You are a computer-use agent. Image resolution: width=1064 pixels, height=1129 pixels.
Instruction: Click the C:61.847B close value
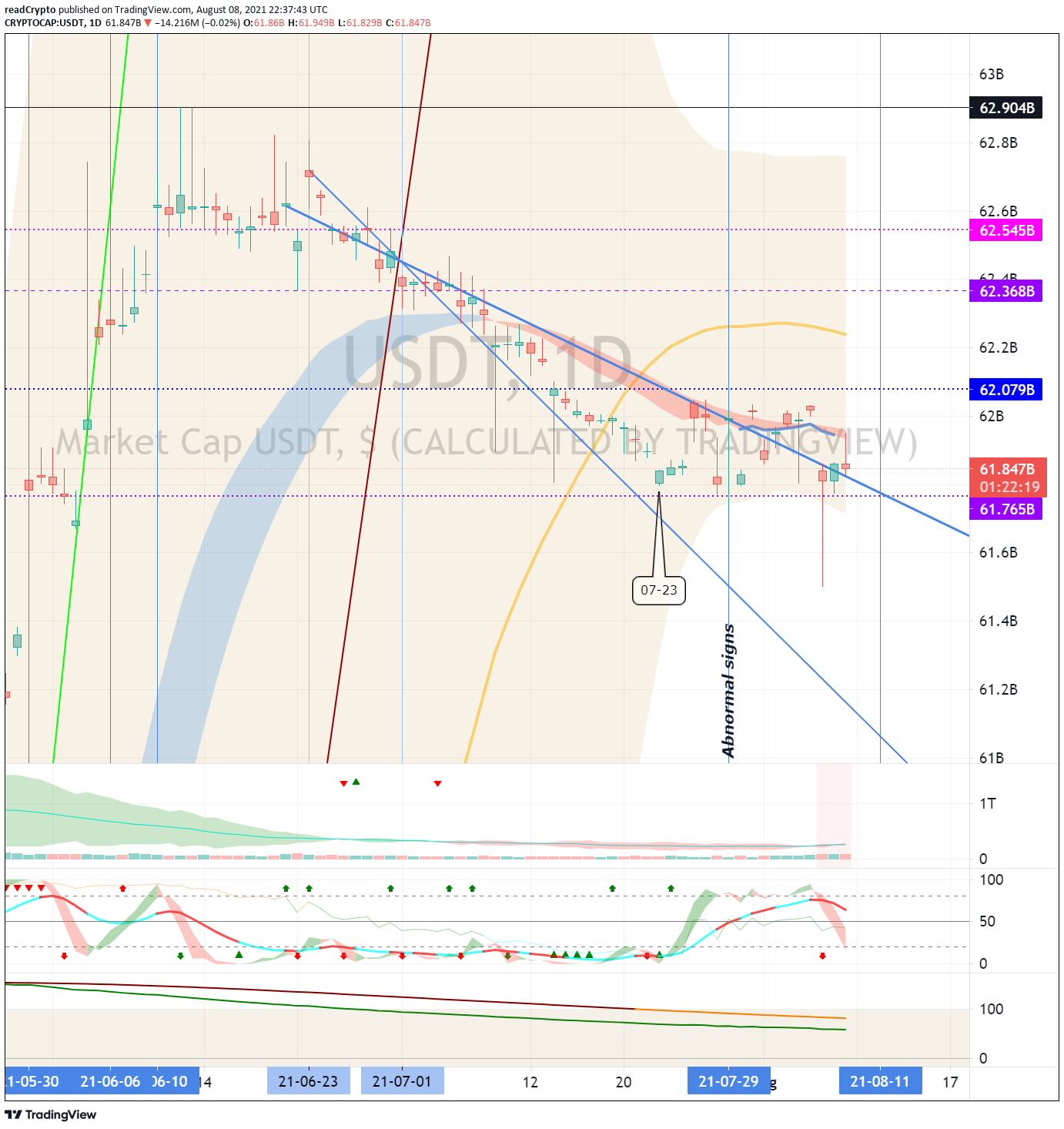[408, 23]
